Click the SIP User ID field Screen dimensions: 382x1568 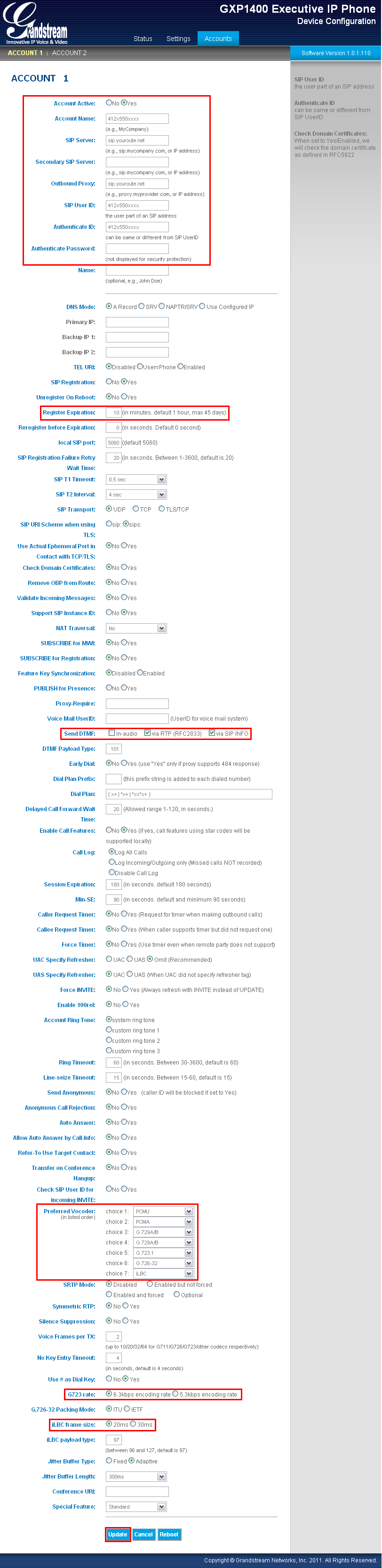tap(137, 205)
